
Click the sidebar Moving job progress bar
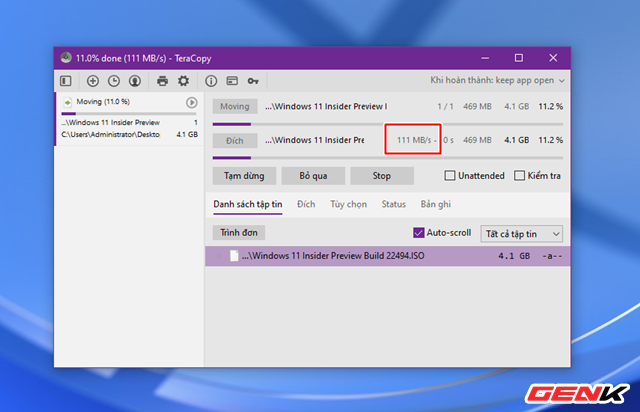coord(129,114)
